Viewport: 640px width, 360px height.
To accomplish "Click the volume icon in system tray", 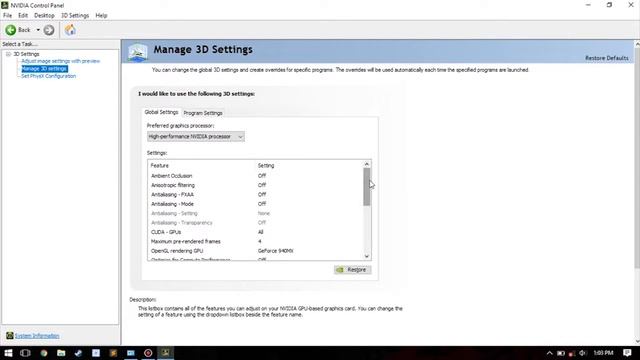I will [582, 353].
